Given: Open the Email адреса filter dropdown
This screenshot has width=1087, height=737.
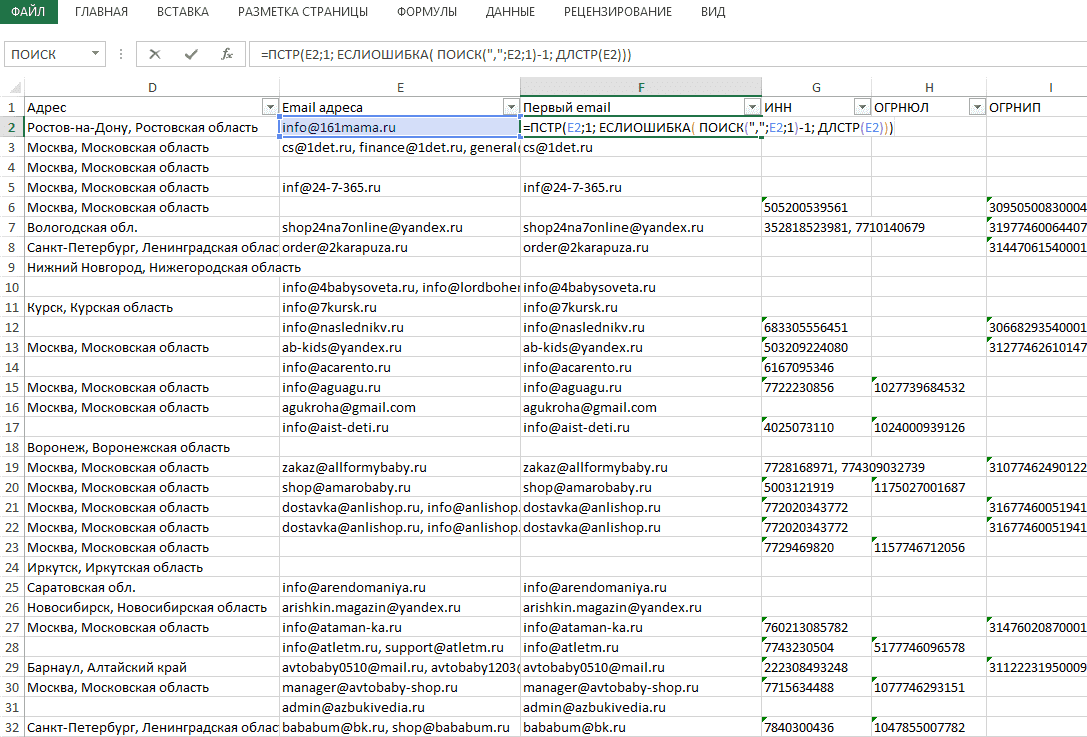Looking at the screenshot, I should pos(511,107).
